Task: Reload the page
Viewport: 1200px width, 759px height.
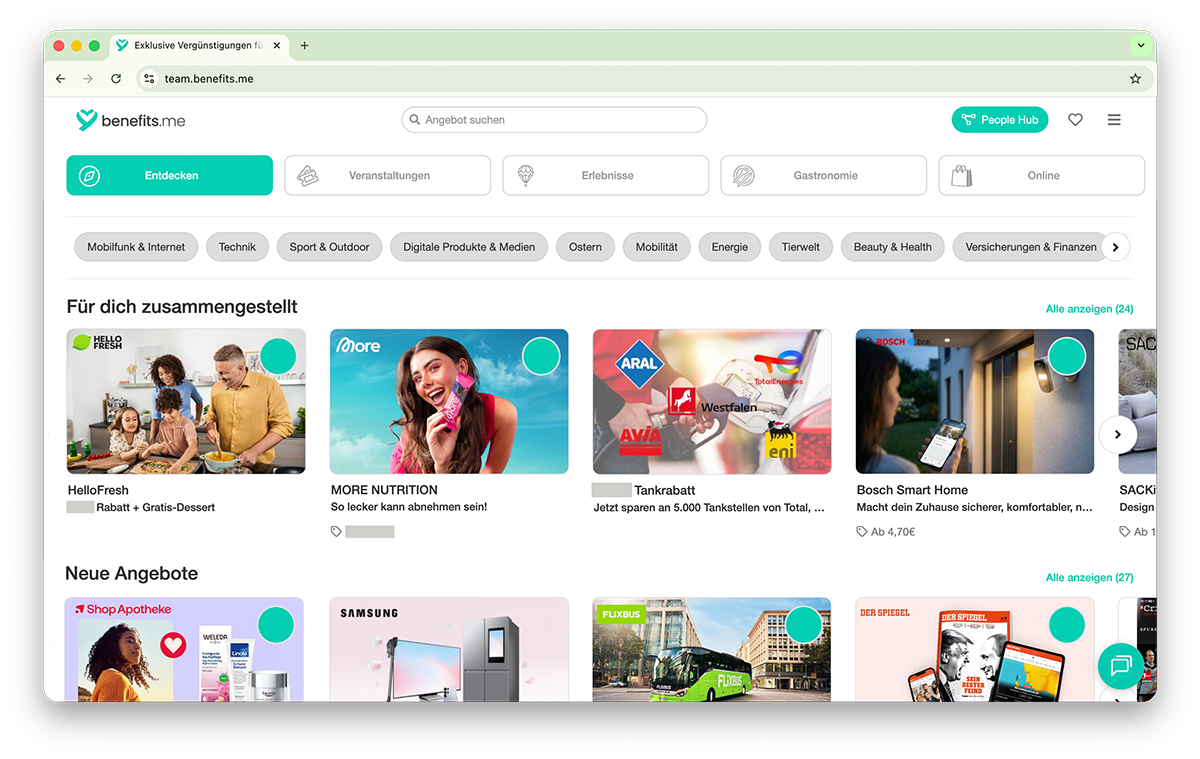Action: [116, 79]
